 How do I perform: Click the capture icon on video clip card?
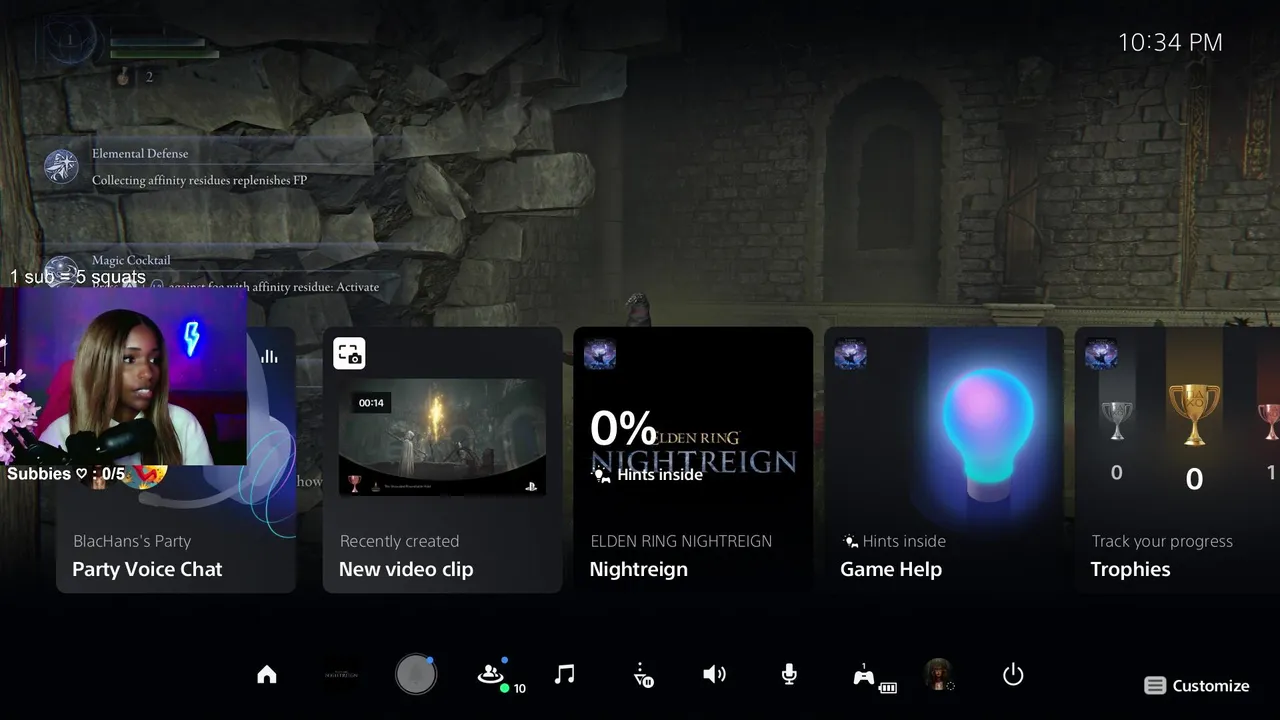pos(349,353)
